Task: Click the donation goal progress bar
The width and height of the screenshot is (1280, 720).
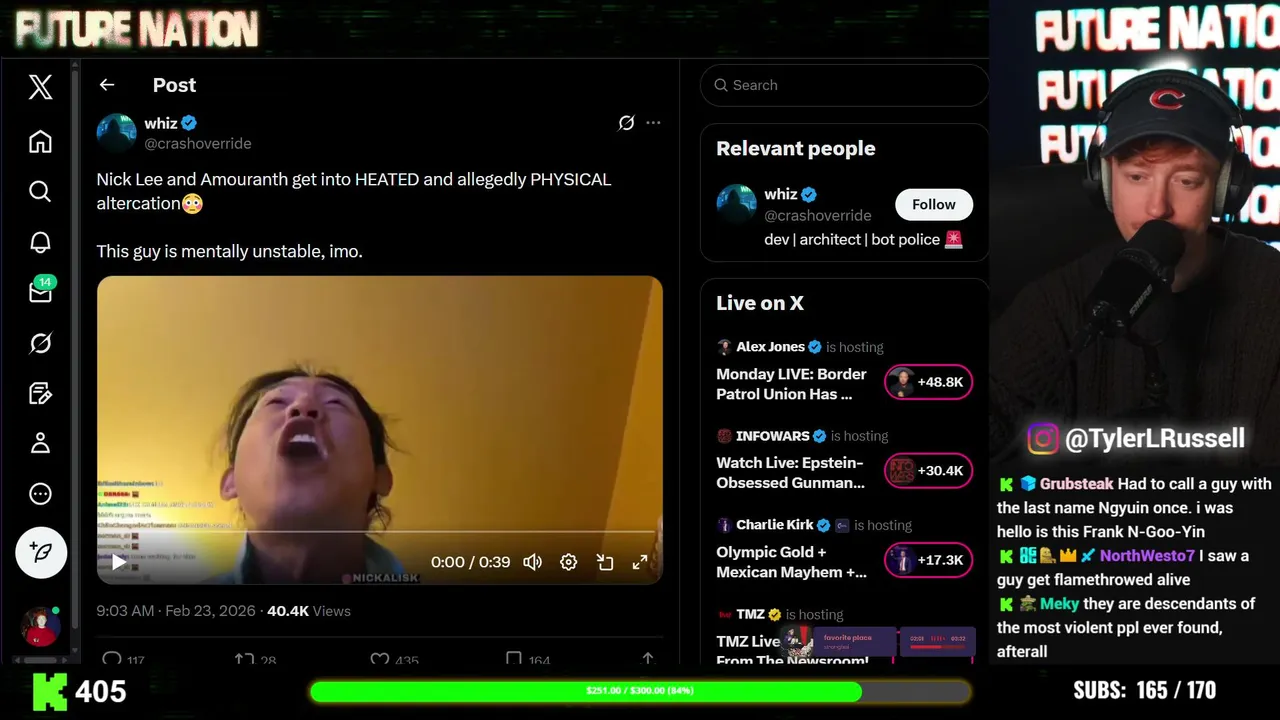Action: pyautogui.click(x=640, y=691)
